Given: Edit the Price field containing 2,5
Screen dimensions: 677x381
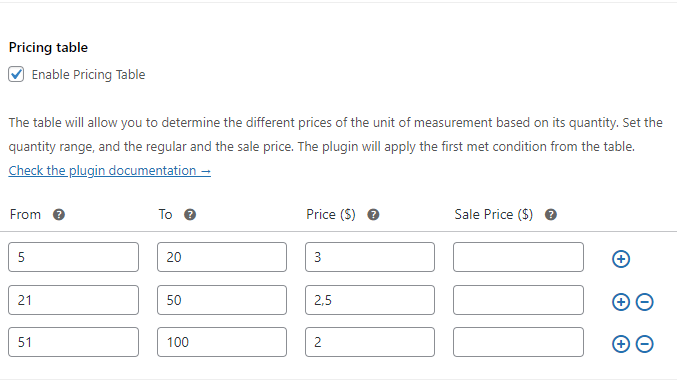Looking at the screenshot, I should 370,300.
